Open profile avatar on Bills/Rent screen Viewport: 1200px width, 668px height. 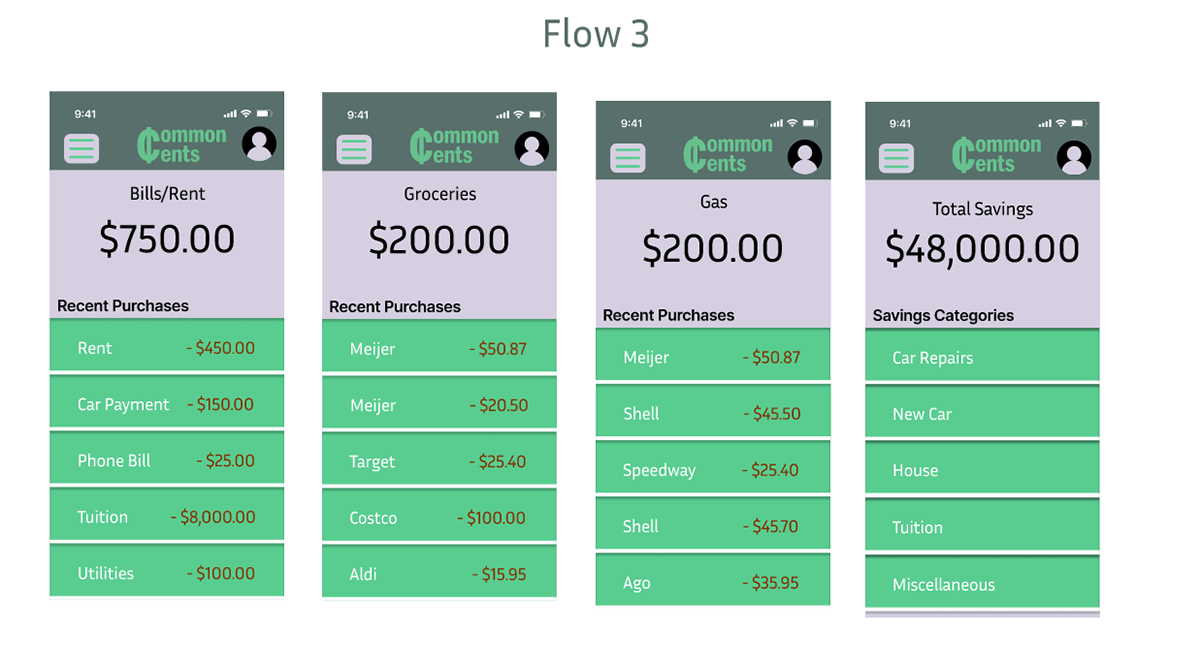(260, 144)
